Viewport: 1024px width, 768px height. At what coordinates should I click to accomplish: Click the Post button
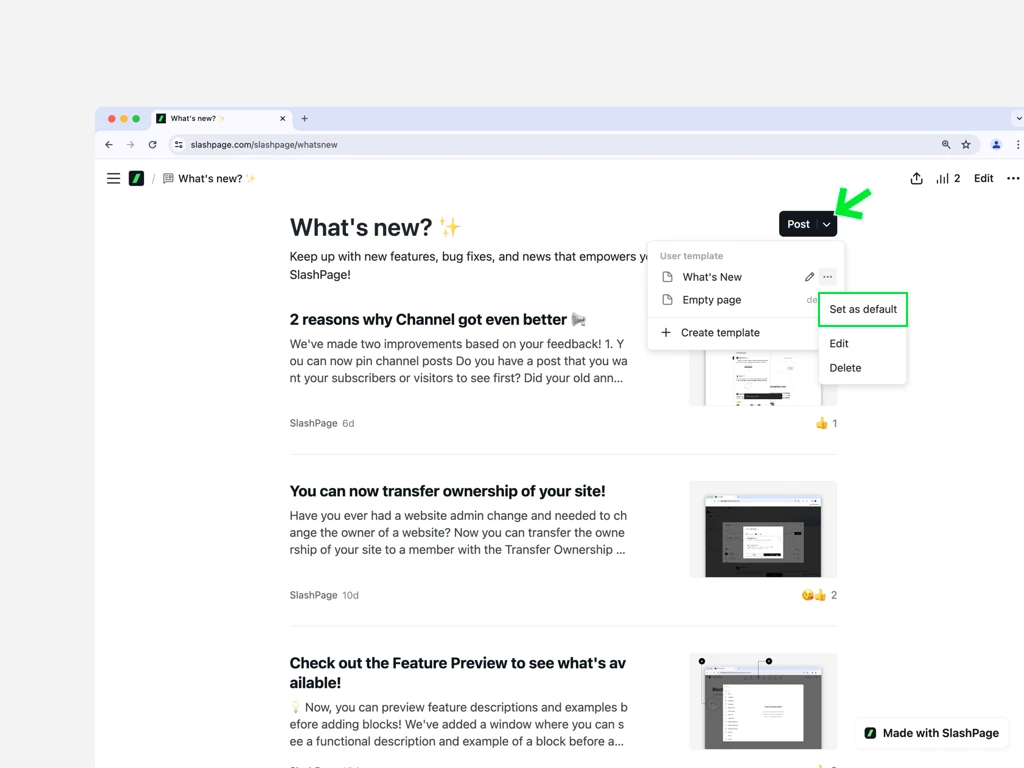pyautogui.click(x=799, y=224)
